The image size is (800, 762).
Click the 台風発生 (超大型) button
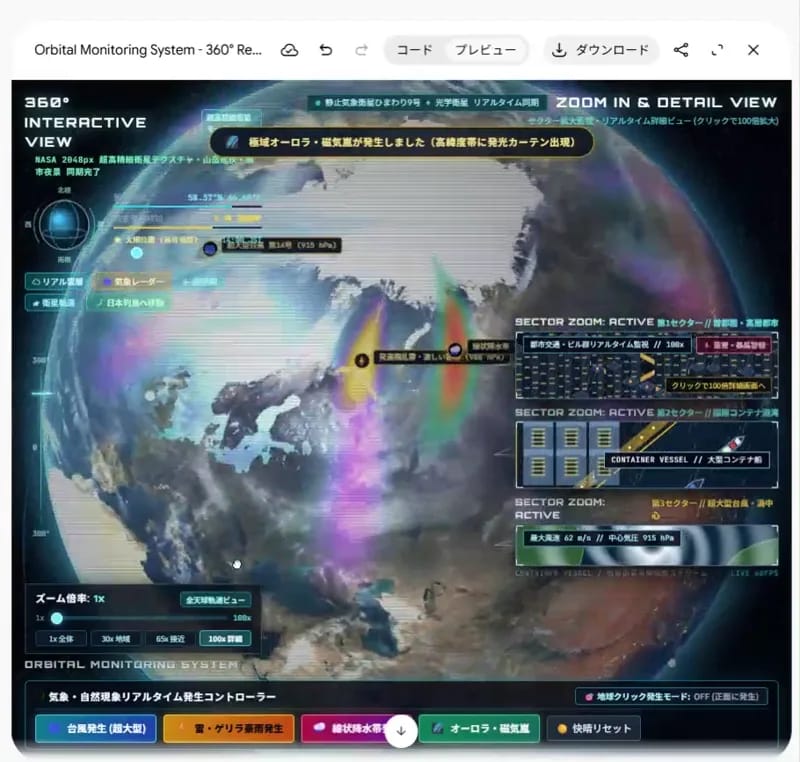96,728
